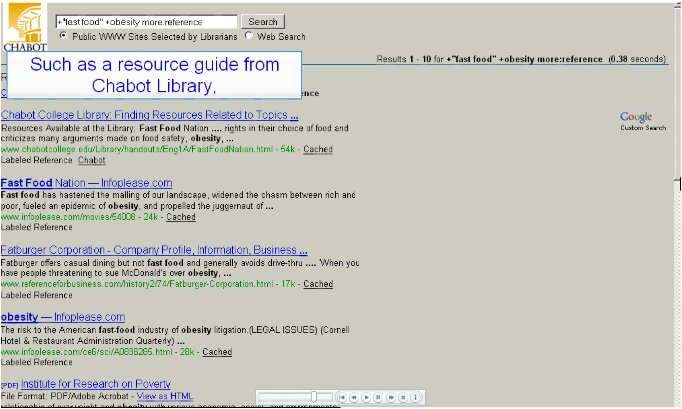The height and width of the screenshot is (409, 682).
Task: Click the www.infoplease.com/ce6/sci URL text
Action: pos(87,352)
